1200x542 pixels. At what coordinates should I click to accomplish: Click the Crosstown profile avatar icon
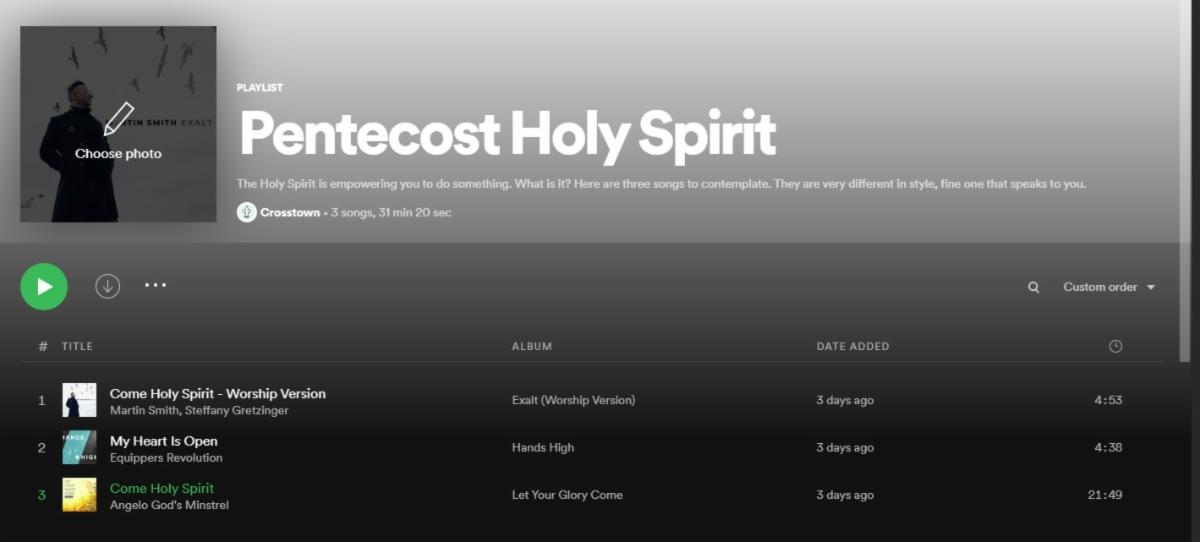tap(246, 212)
